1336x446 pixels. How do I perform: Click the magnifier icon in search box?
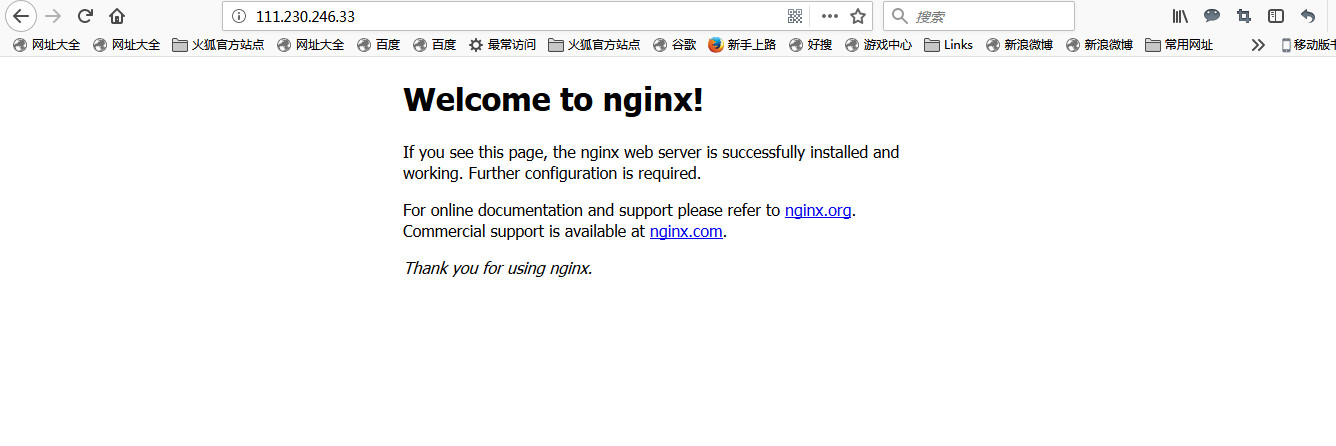[x=899, y=16]
